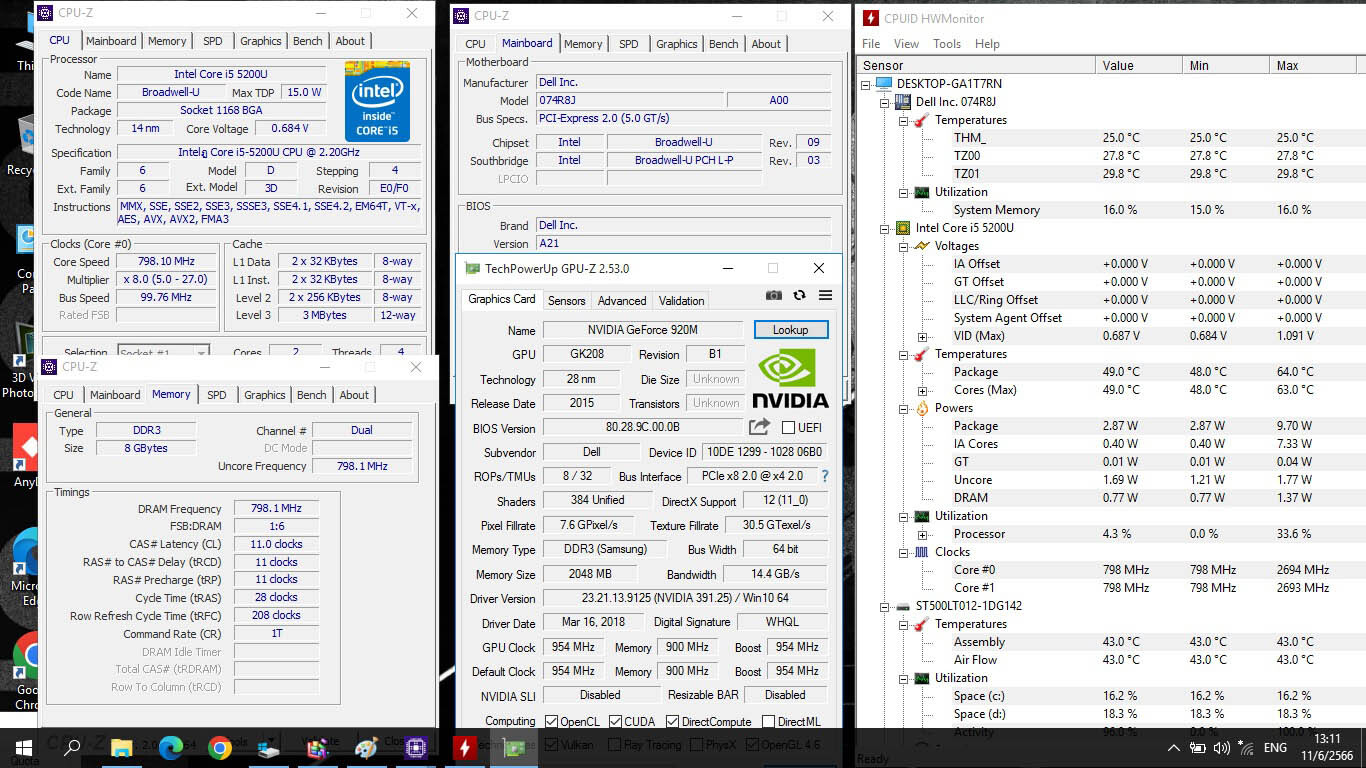Open the SPD tab in CPU-Z Memory window
This screenshot has height=768, width=1366.
tap(217, 395)
